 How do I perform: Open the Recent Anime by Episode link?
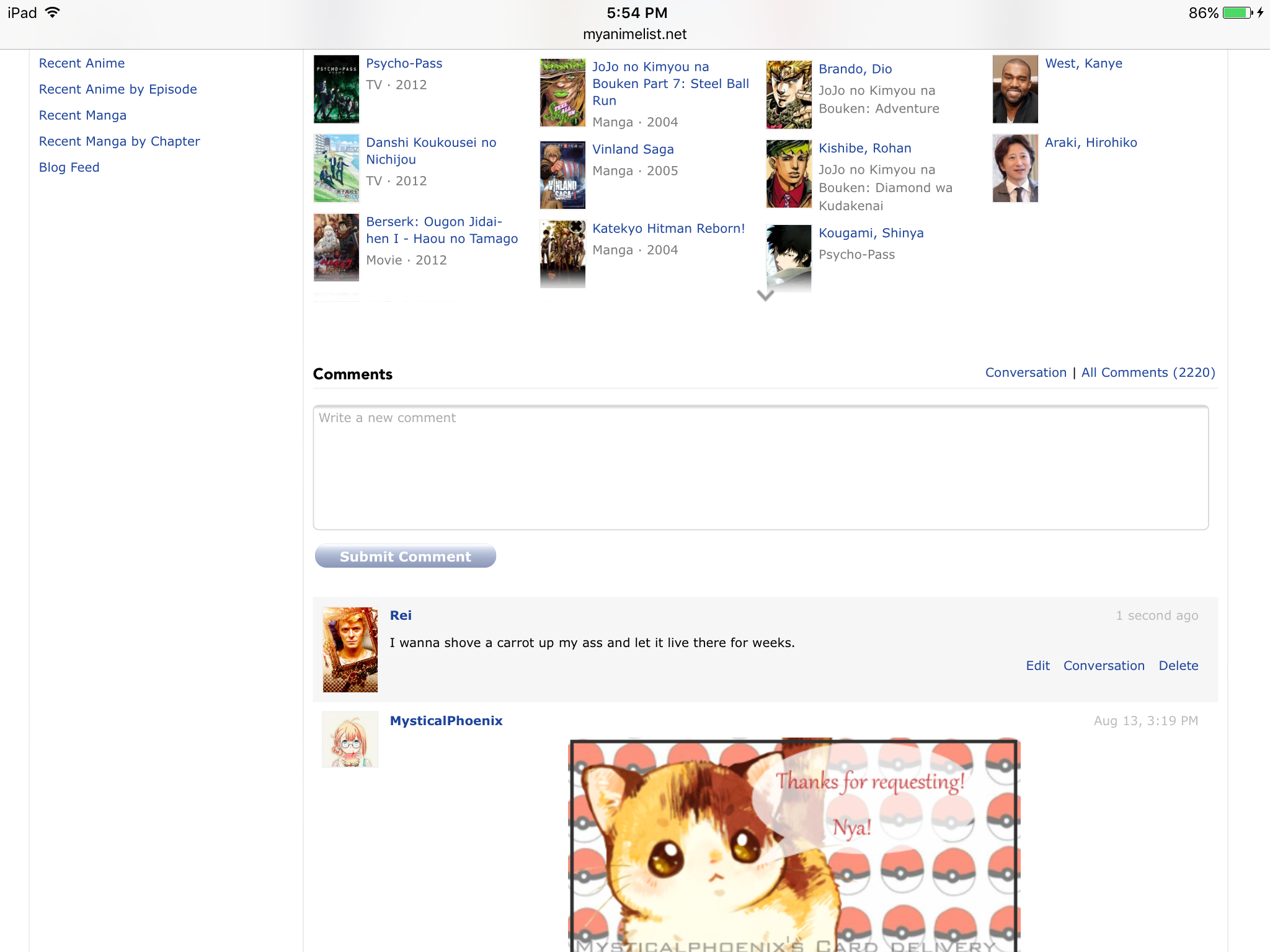point(118,89)
